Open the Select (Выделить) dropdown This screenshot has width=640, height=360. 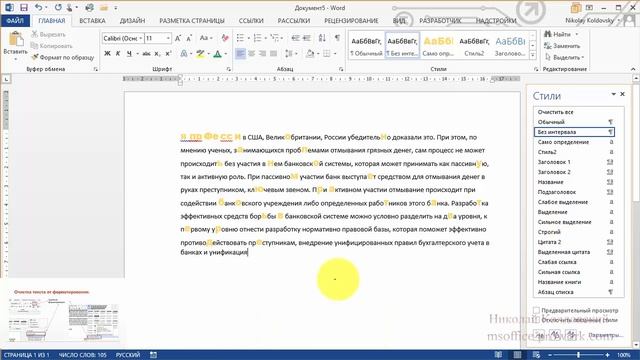(x=565, y=58)
